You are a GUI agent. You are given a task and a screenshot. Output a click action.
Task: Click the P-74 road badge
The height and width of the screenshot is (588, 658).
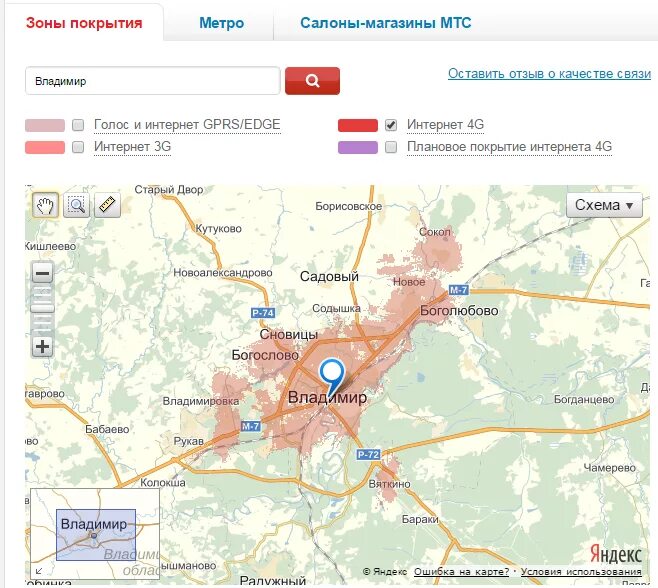[263, 313]
